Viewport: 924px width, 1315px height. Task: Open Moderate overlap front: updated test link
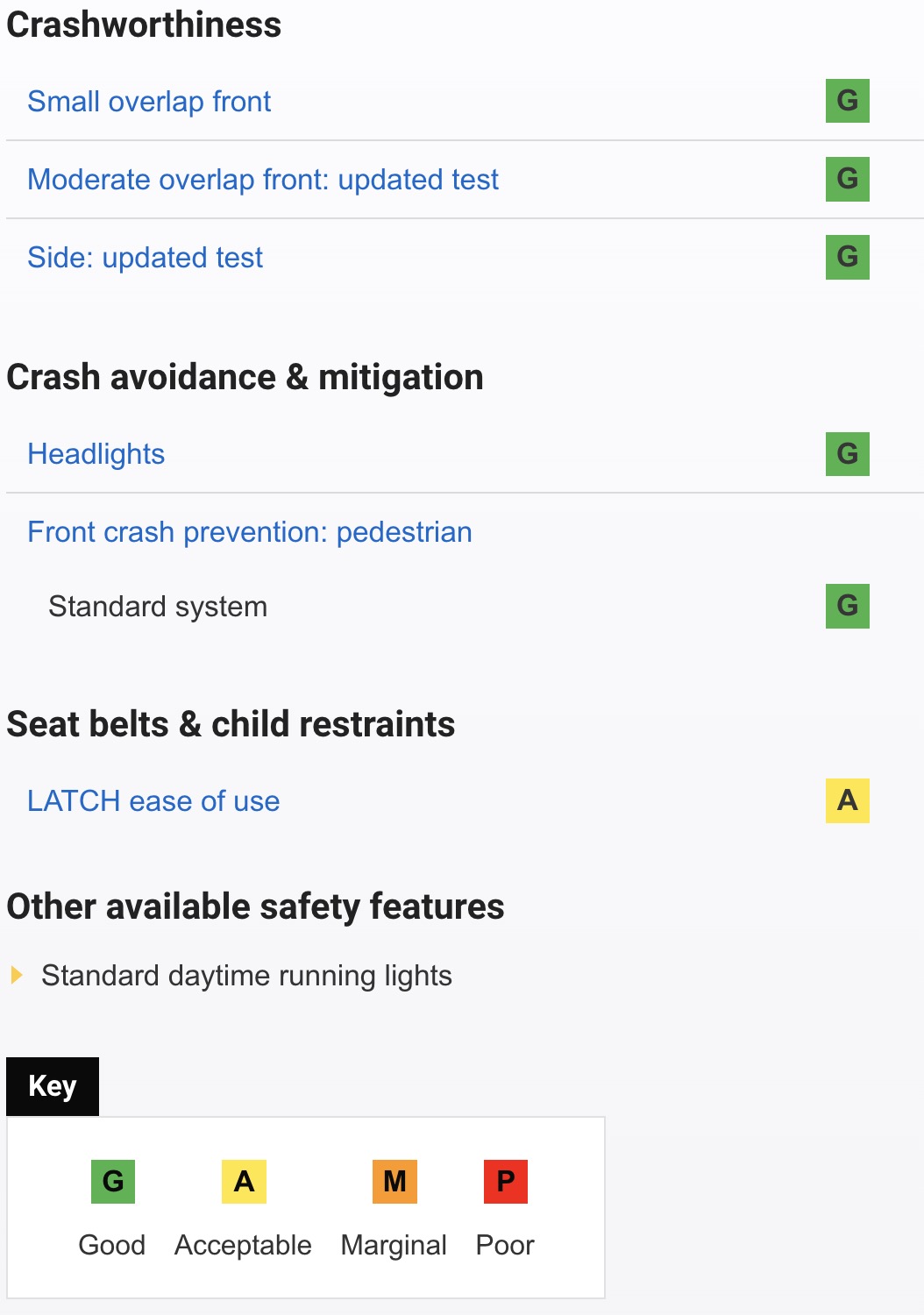pos(262,180)
